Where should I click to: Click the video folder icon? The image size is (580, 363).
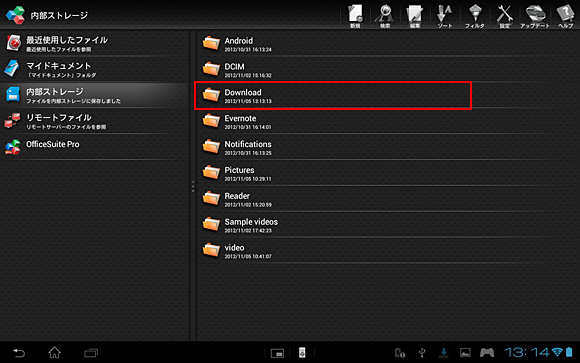[211, 250]
